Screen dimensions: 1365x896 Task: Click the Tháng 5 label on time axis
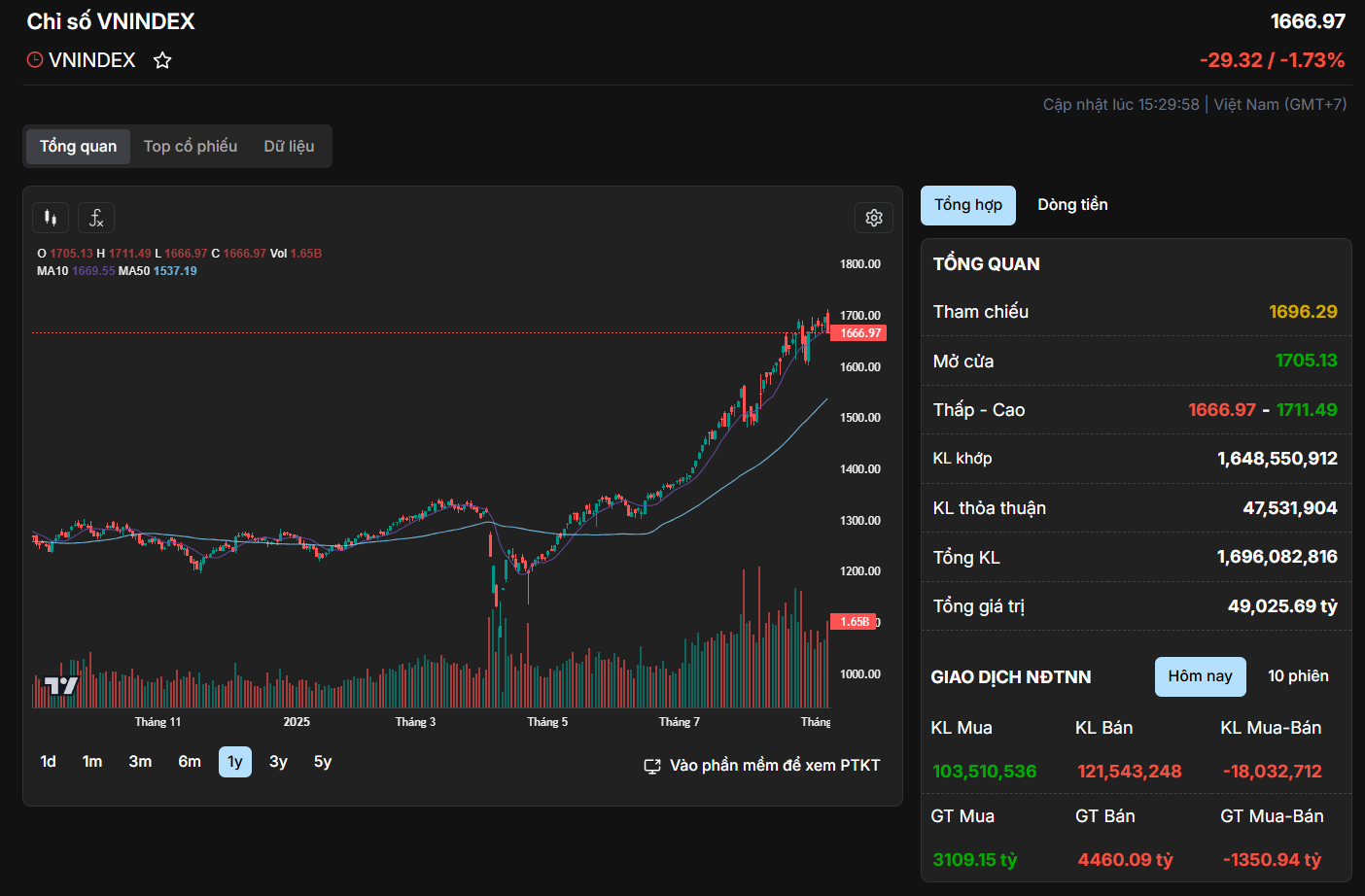pyautogui.click(x=547, y=722)
